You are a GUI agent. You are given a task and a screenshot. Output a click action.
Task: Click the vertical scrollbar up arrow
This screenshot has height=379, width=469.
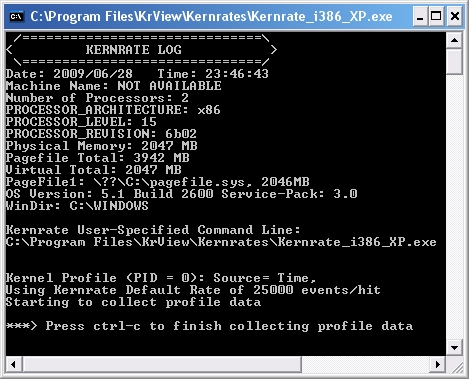454,40
